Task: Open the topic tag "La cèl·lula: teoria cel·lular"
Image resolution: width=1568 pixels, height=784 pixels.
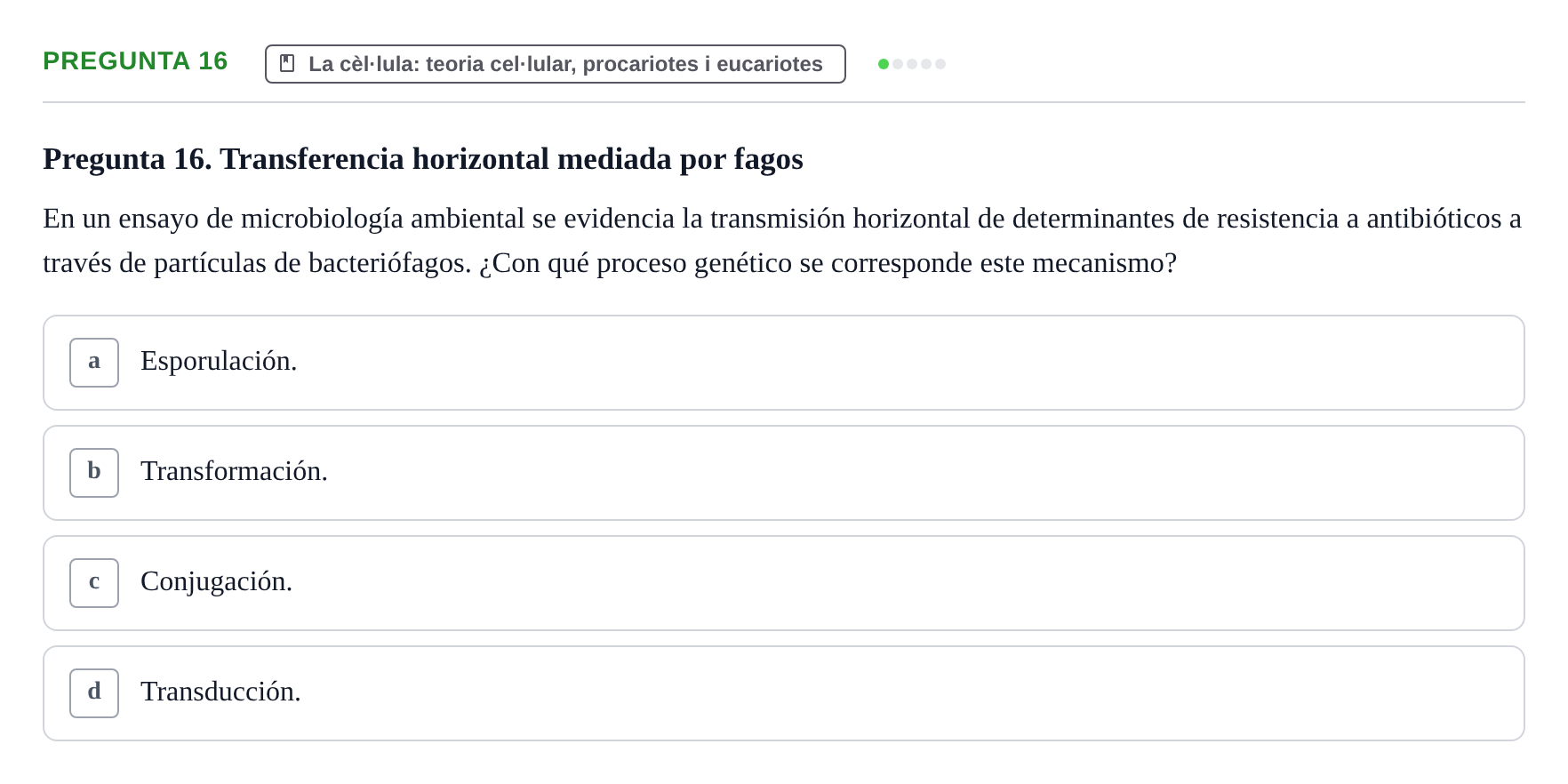Action: (556, 64)
